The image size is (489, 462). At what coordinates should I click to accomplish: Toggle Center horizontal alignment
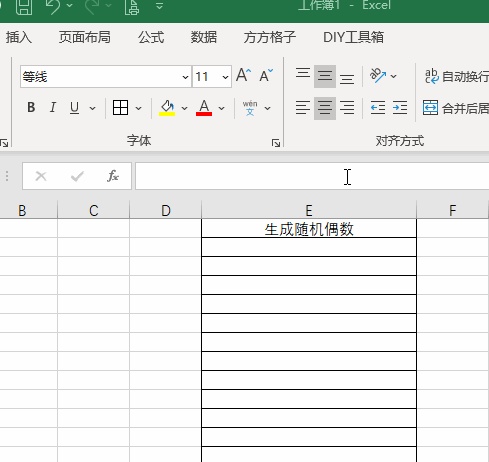325,108
